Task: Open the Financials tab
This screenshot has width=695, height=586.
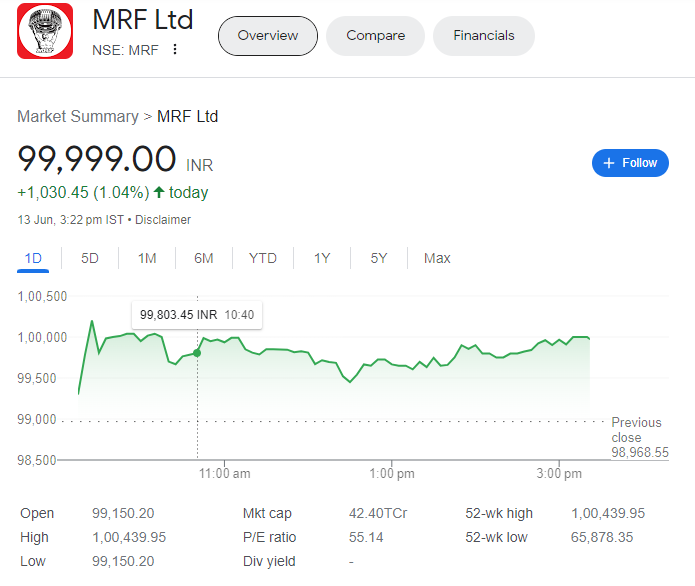Action: (484, 36)
